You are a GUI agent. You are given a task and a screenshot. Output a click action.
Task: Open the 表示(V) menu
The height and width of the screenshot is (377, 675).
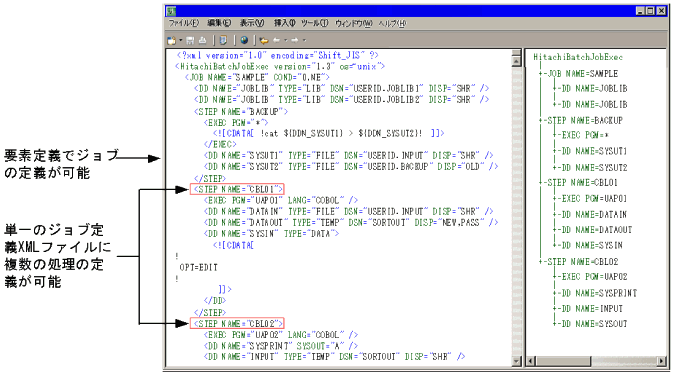252,23
